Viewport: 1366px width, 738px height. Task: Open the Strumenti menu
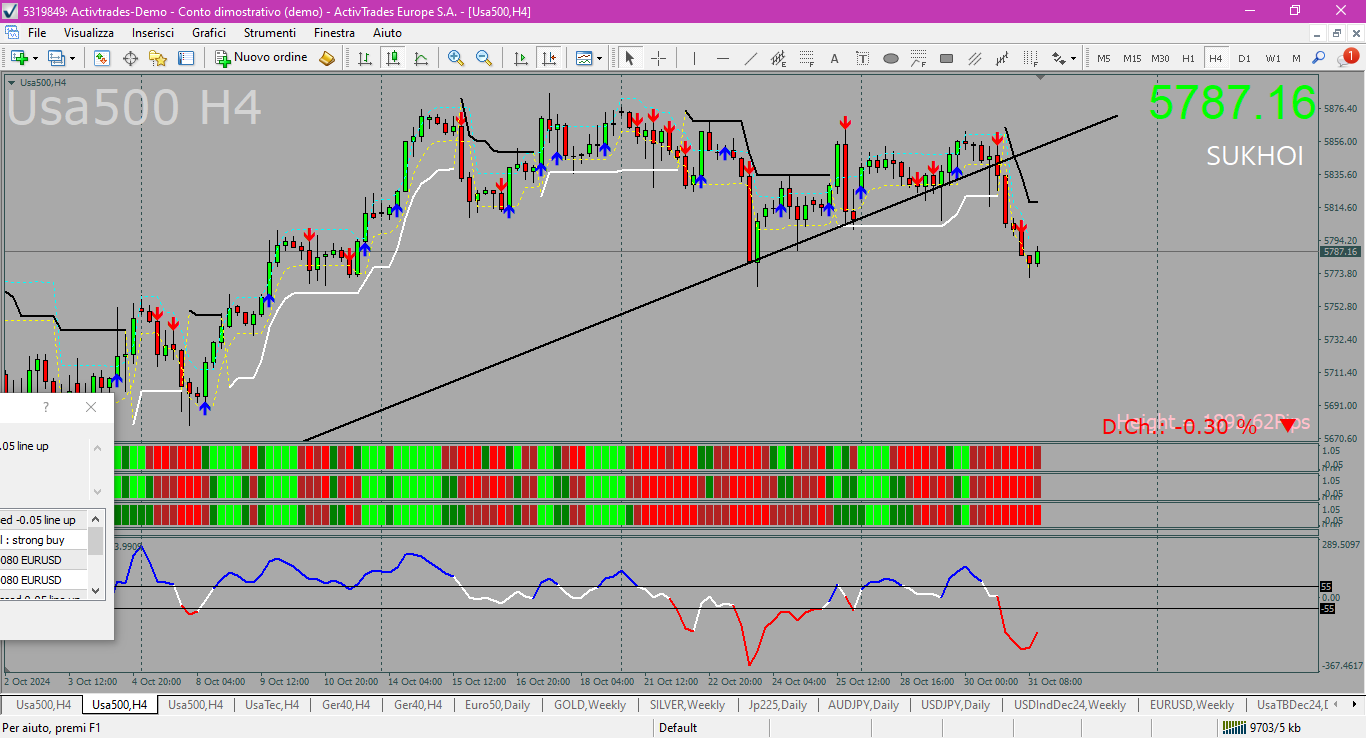270,33
